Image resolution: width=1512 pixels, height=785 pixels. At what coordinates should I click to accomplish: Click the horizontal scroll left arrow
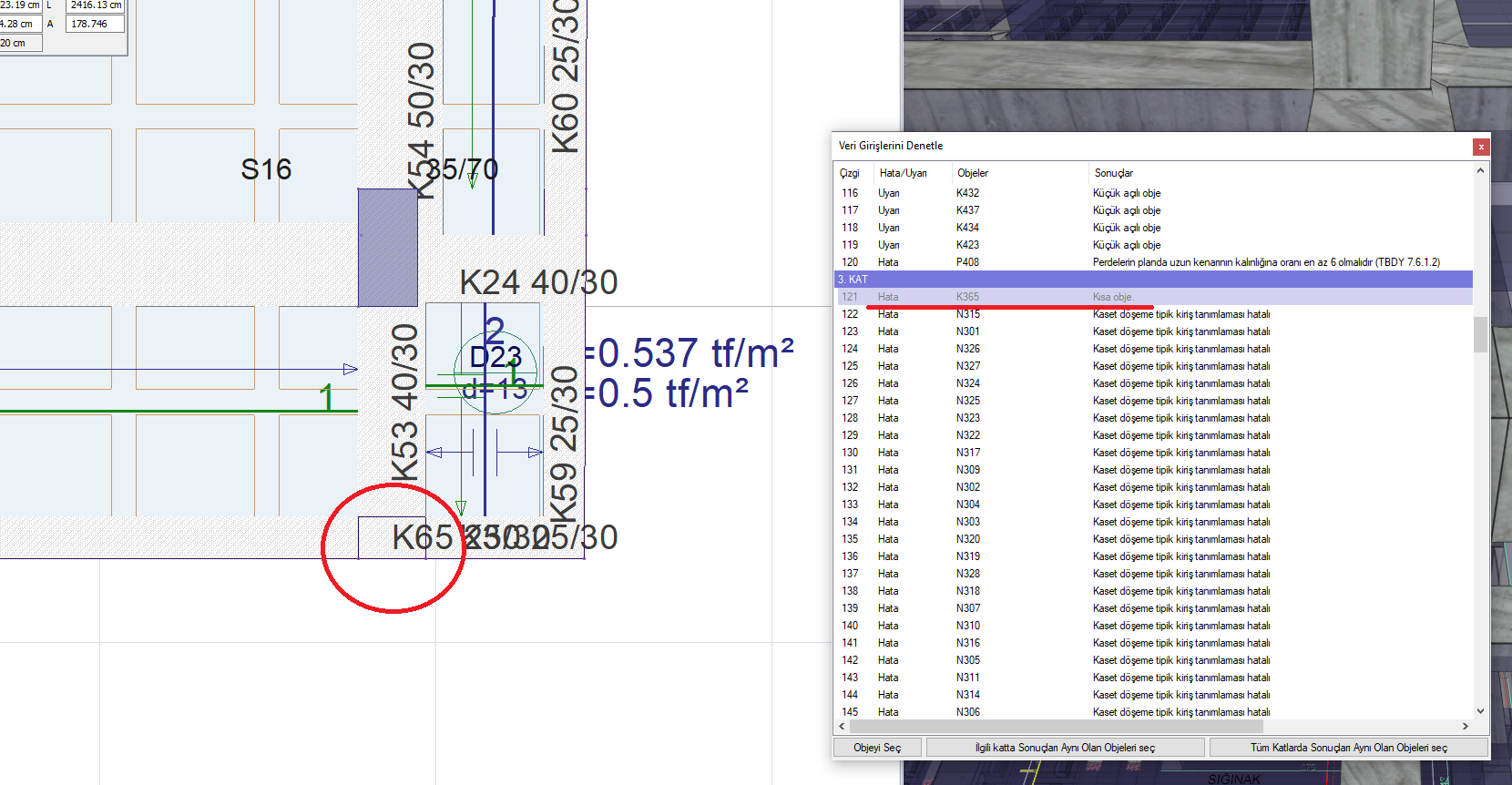pos(842,727)
